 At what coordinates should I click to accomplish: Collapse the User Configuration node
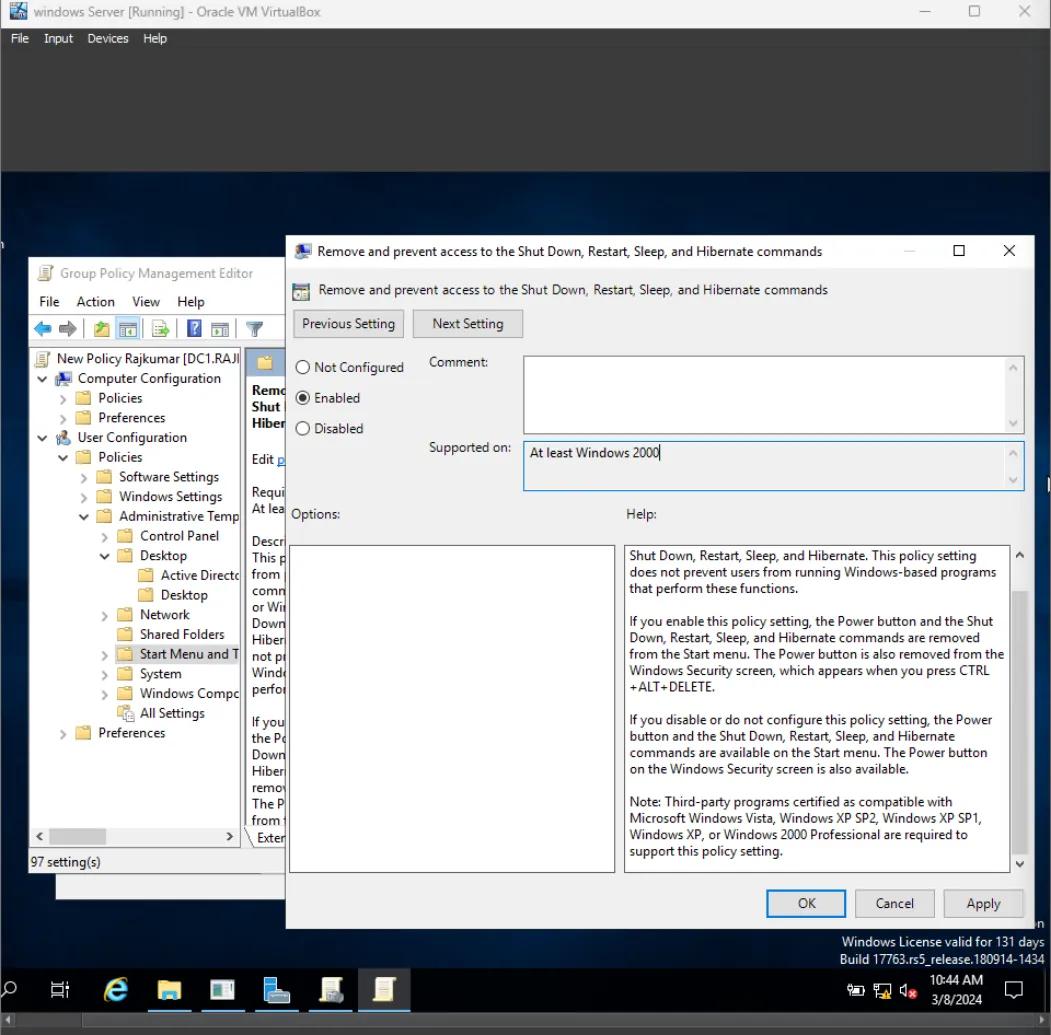(x=42, y=438)
